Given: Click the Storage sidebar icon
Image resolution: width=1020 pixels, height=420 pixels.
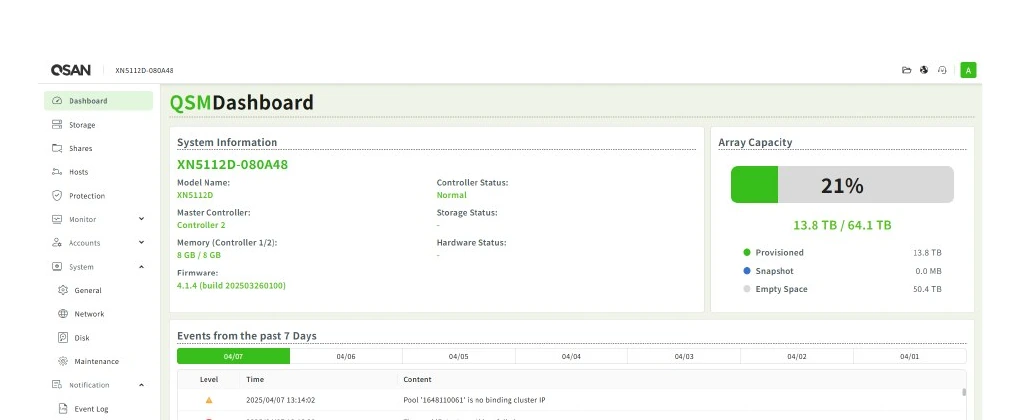Looking at the screenshot, I should point(57,125).
